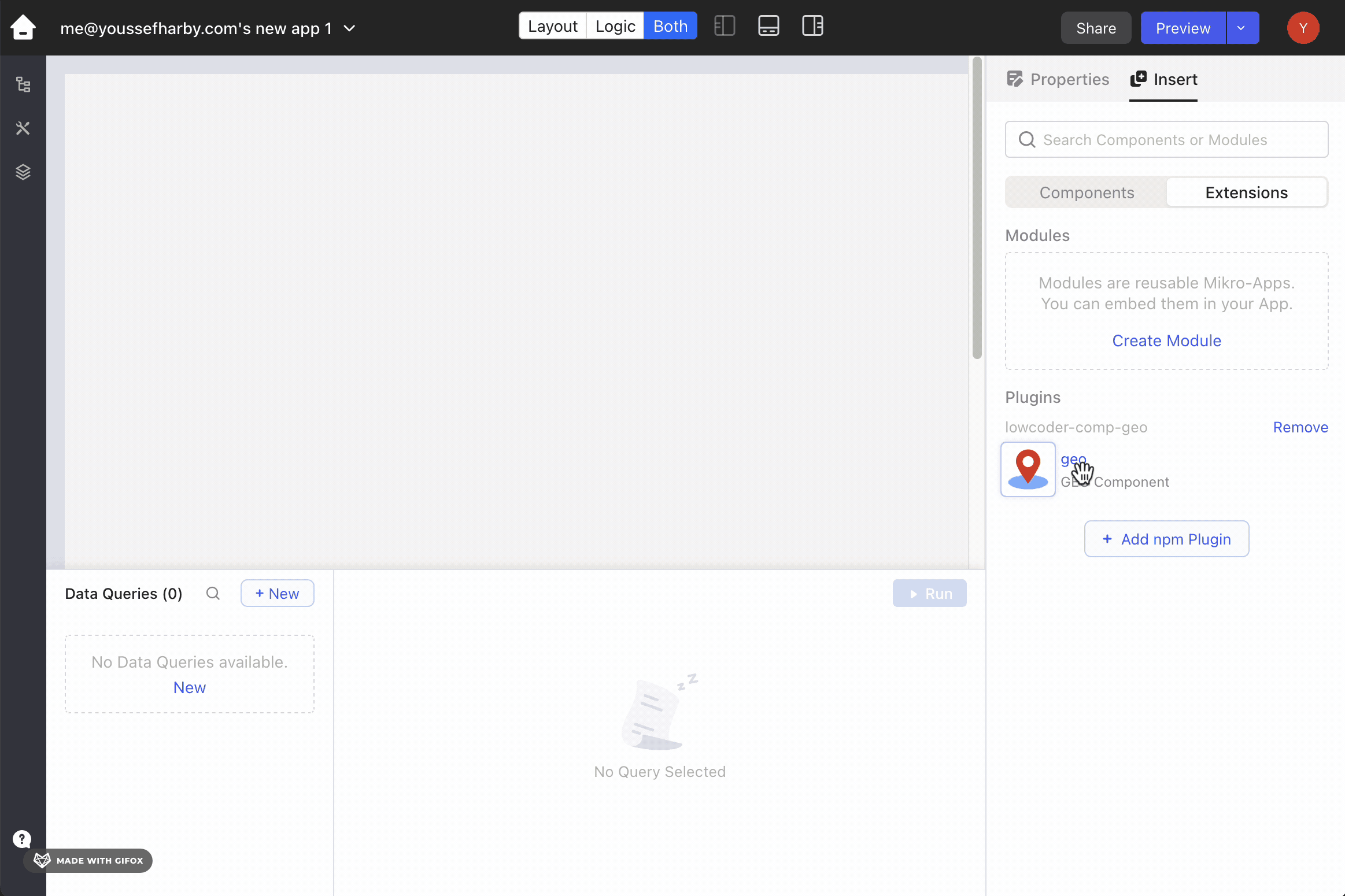This screenshot has width=1345, height=896.
Task: Open the Preview dropdown arrow
Action: [1241, 28]
